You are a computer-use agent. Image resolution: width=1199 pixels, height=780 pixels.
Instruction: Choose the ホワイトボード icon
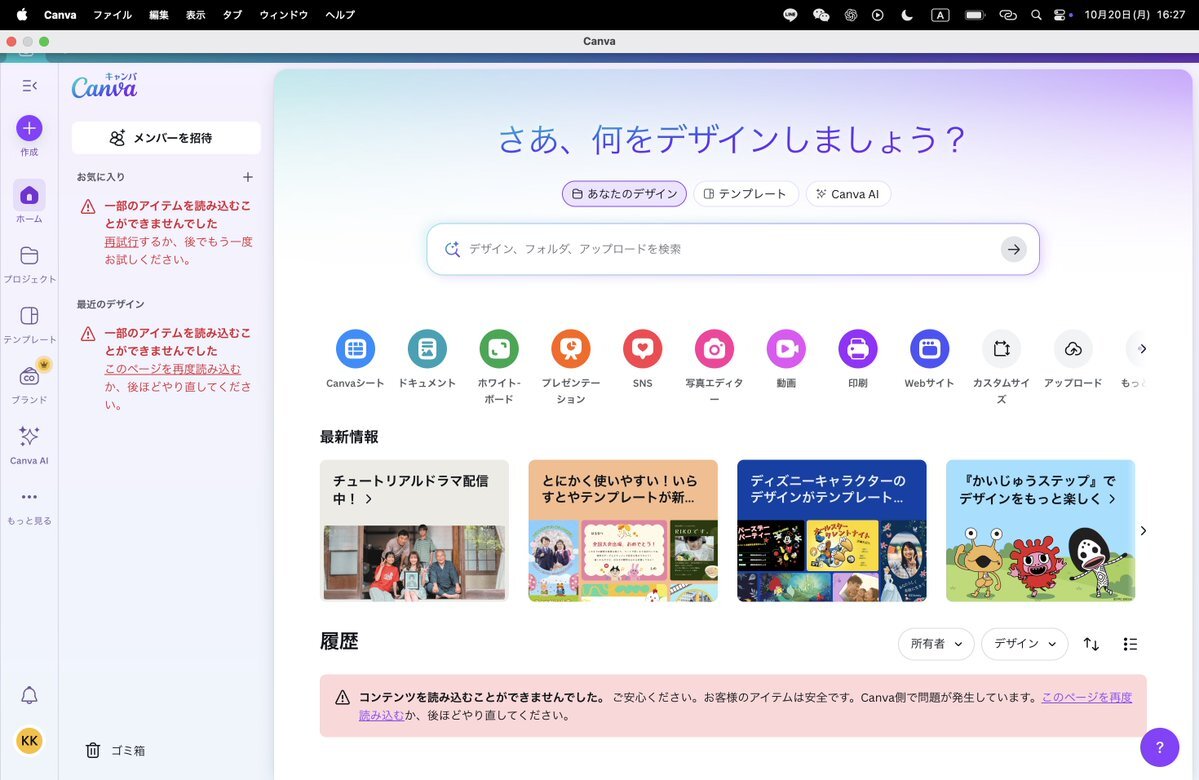(x=499, y=349)
